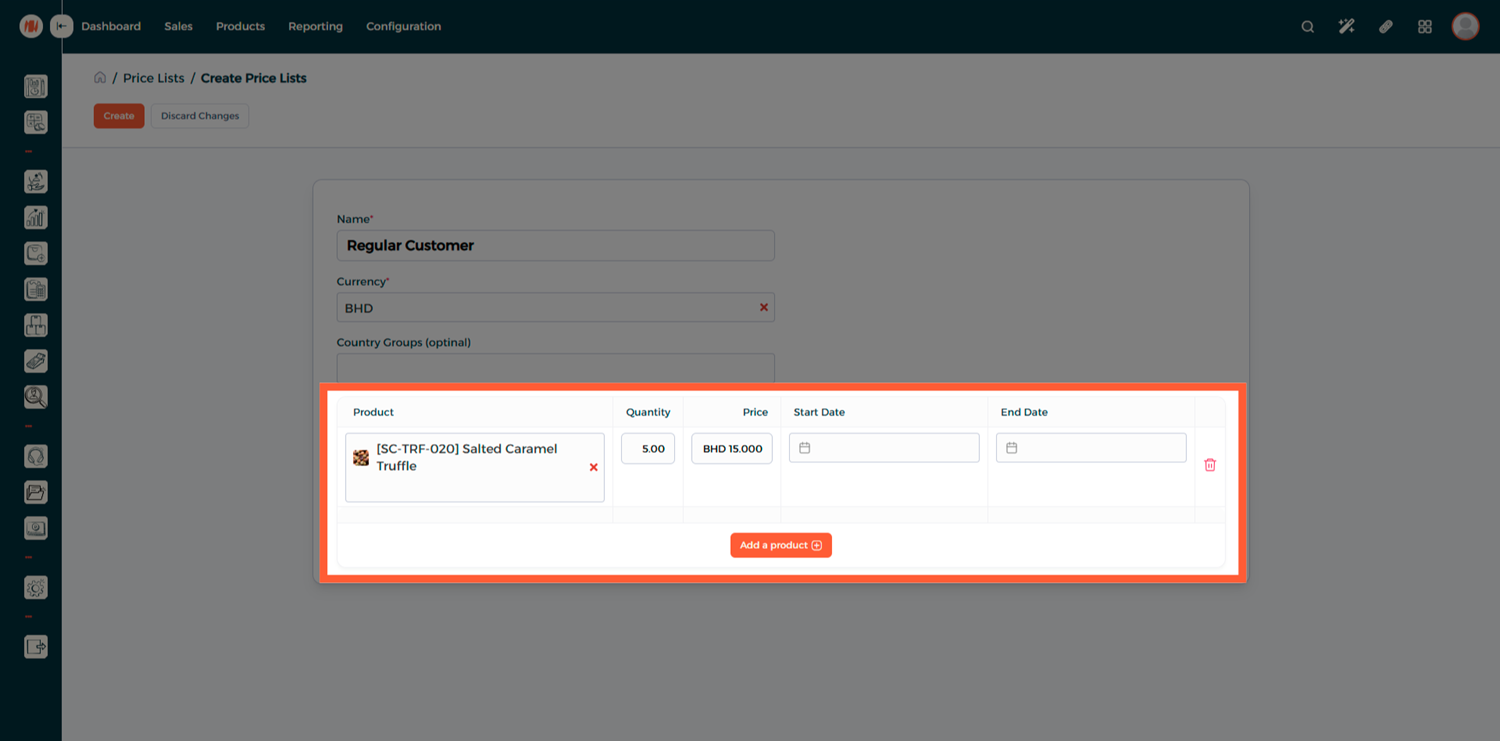
Task: Open the Currency dropdown field
Action: pos(545,308)
